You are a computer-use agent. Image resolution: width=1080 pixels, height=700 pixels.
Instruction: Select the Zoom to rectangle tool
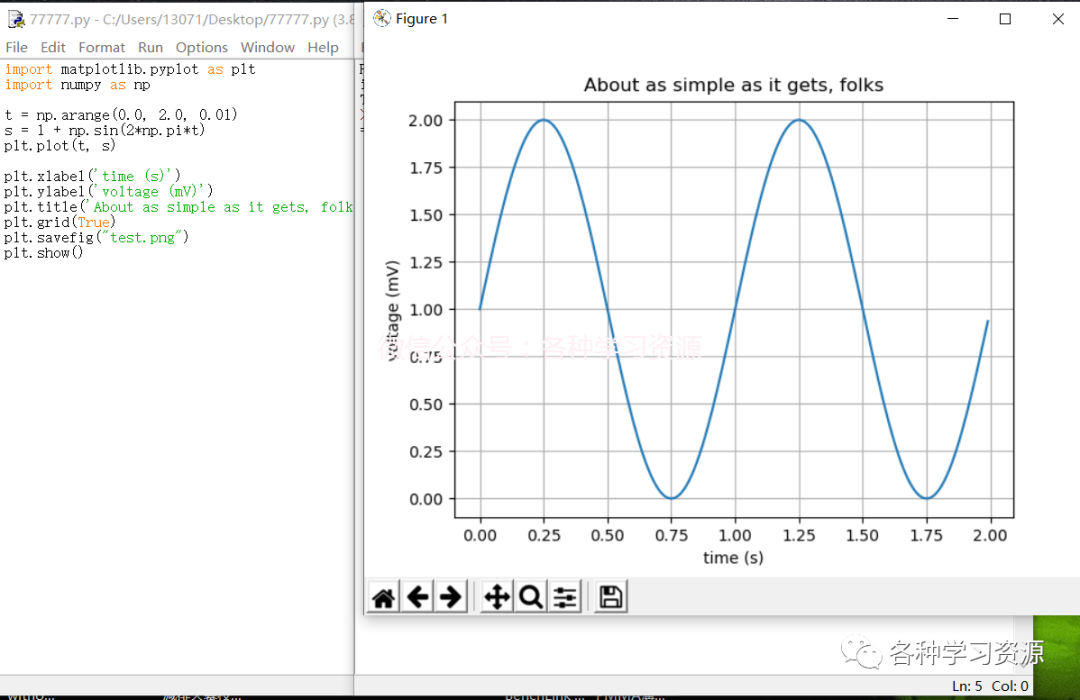[x=530, y=597]
